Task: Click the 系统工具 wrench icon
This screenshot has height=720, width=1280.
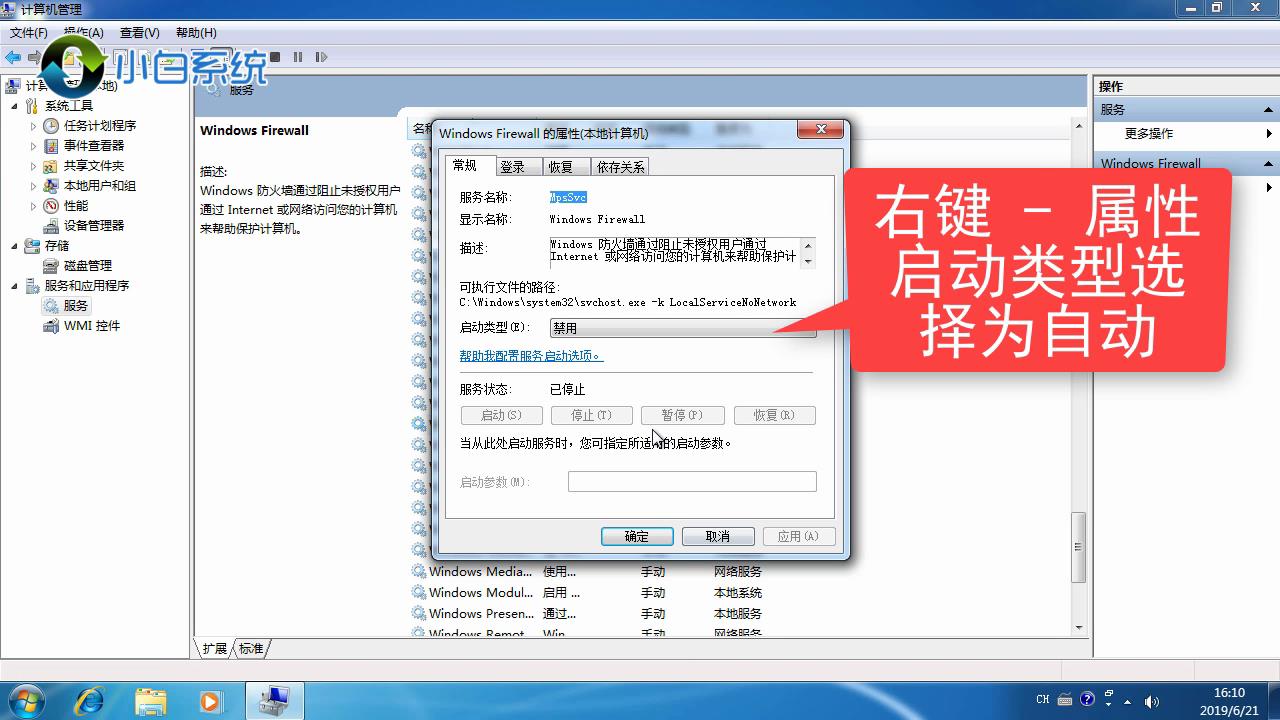Action: pyautogui.click(x=32, y=106)
